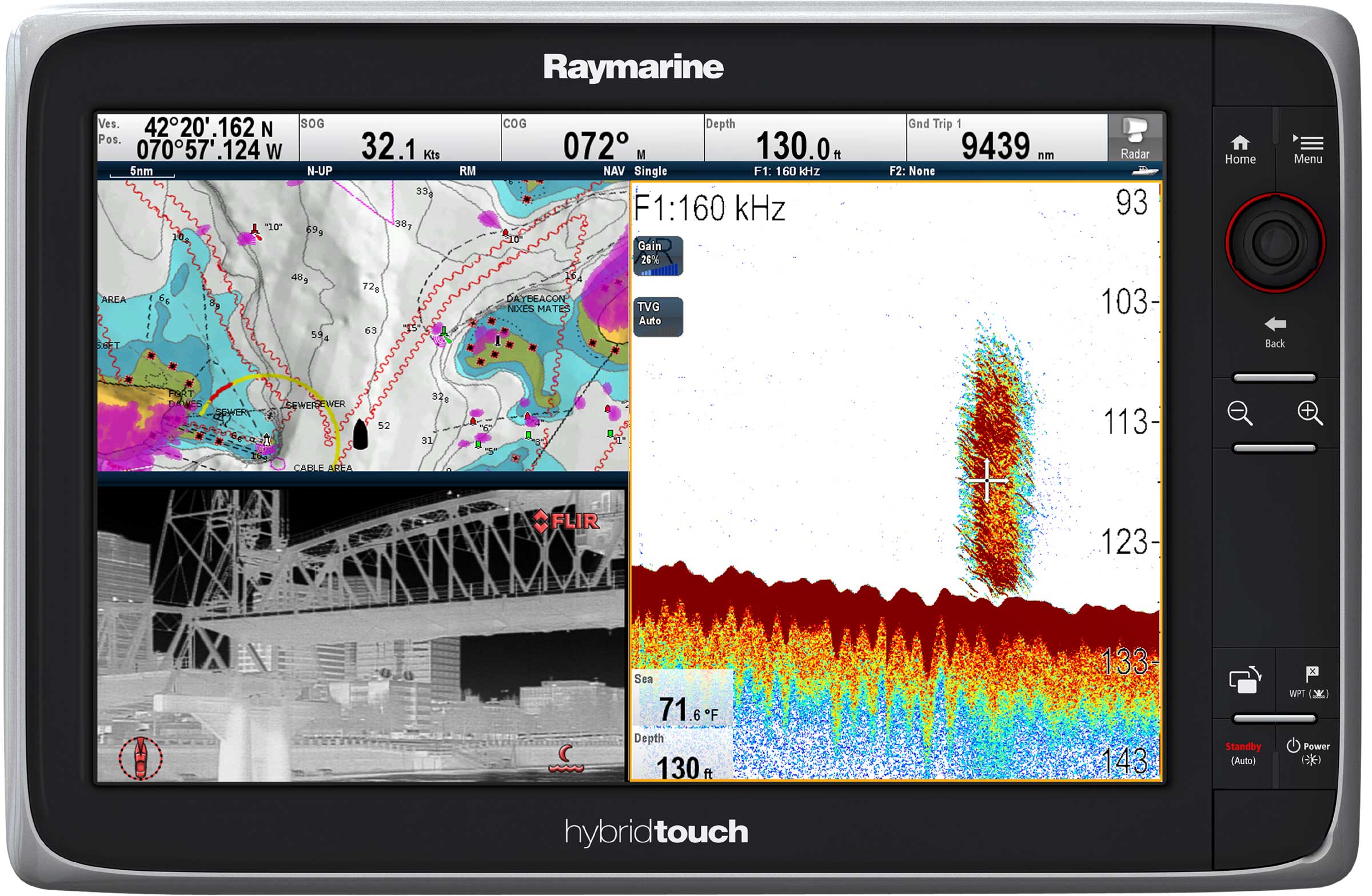Select the FLIR thermal bridge camera view

[361, 635]
